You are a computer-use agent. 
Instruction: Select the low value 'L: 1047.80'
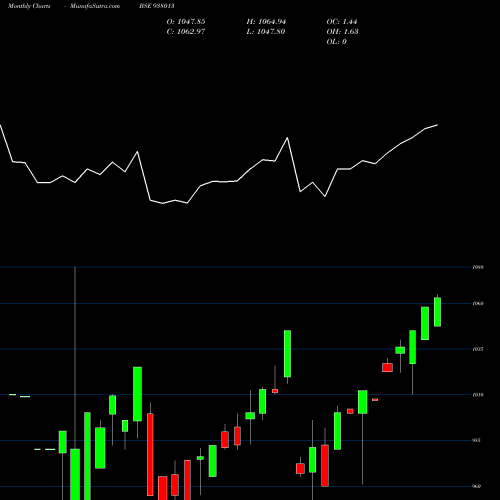[266, 32]
